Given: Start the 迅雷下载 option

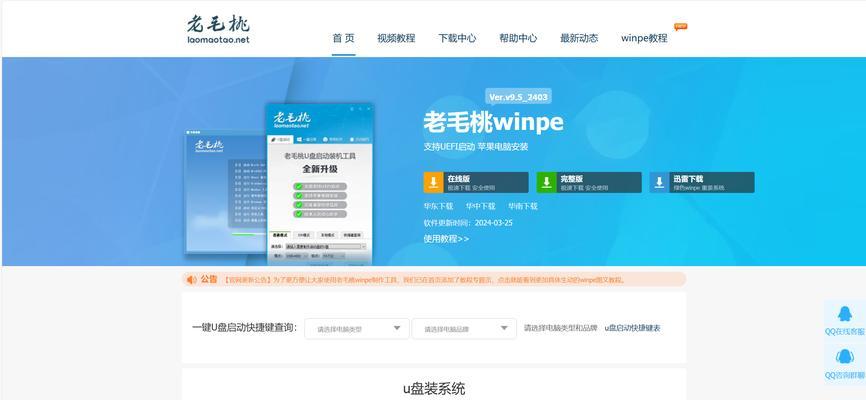Looking at the screenshot, I should tap(702, 182).
